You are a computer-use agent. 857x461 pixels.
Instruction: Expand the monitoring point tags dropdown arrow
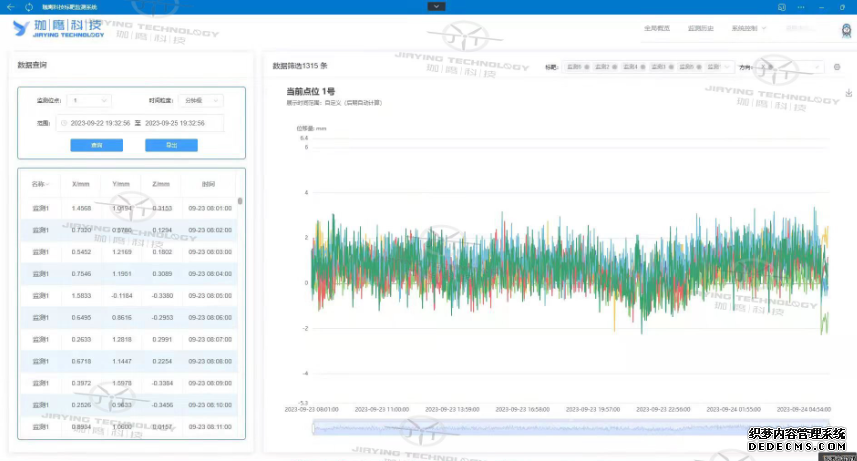coord(727,67)
